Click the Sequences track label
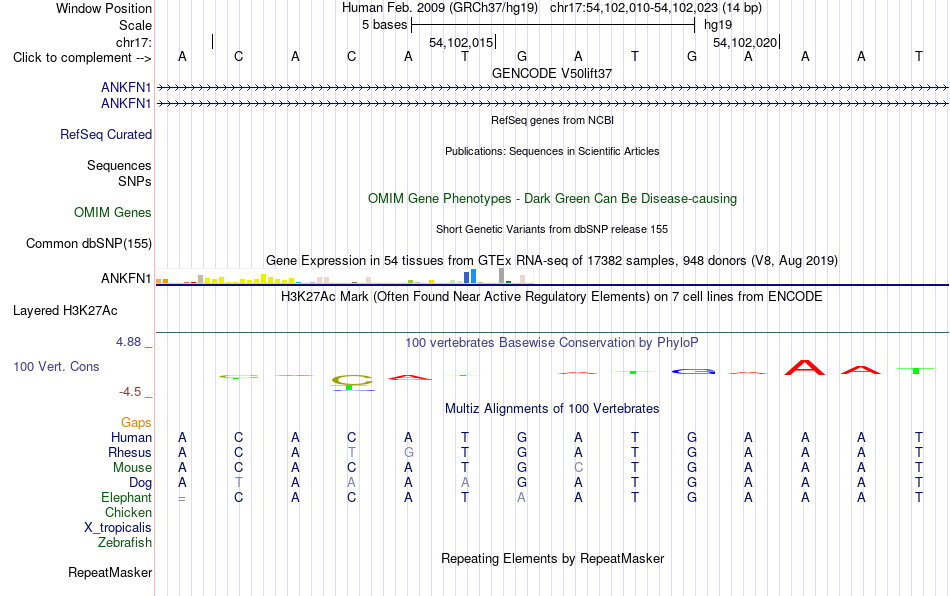 click(119, 165)
